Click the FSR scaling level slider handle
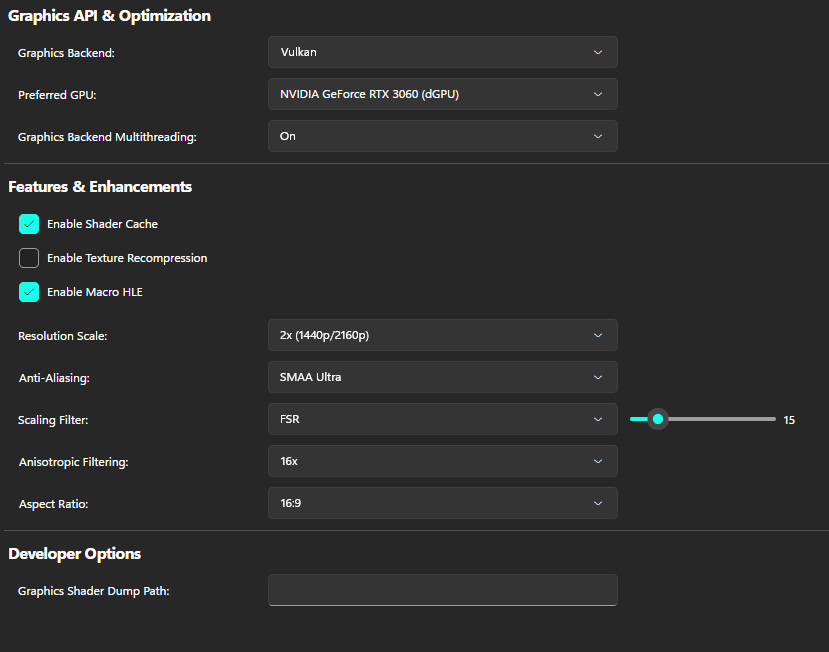 [x=657, y=419]
